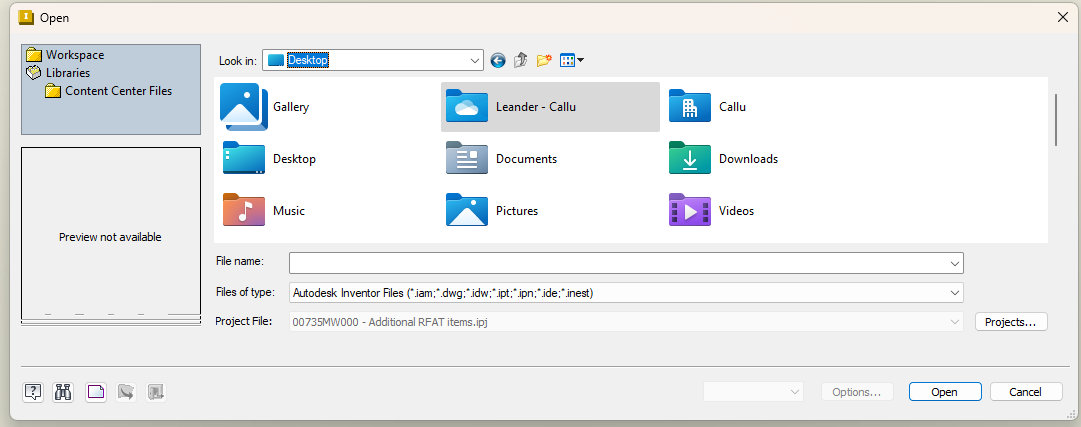Click the Projects... button

[x=1011, y=321]
